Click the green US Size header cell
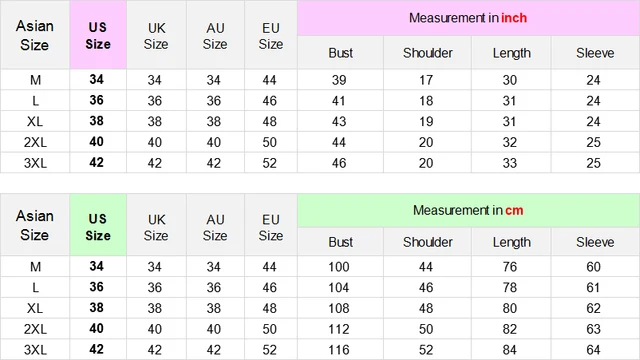The height and width of the screenshot is (360, 640). coord(98,225)
